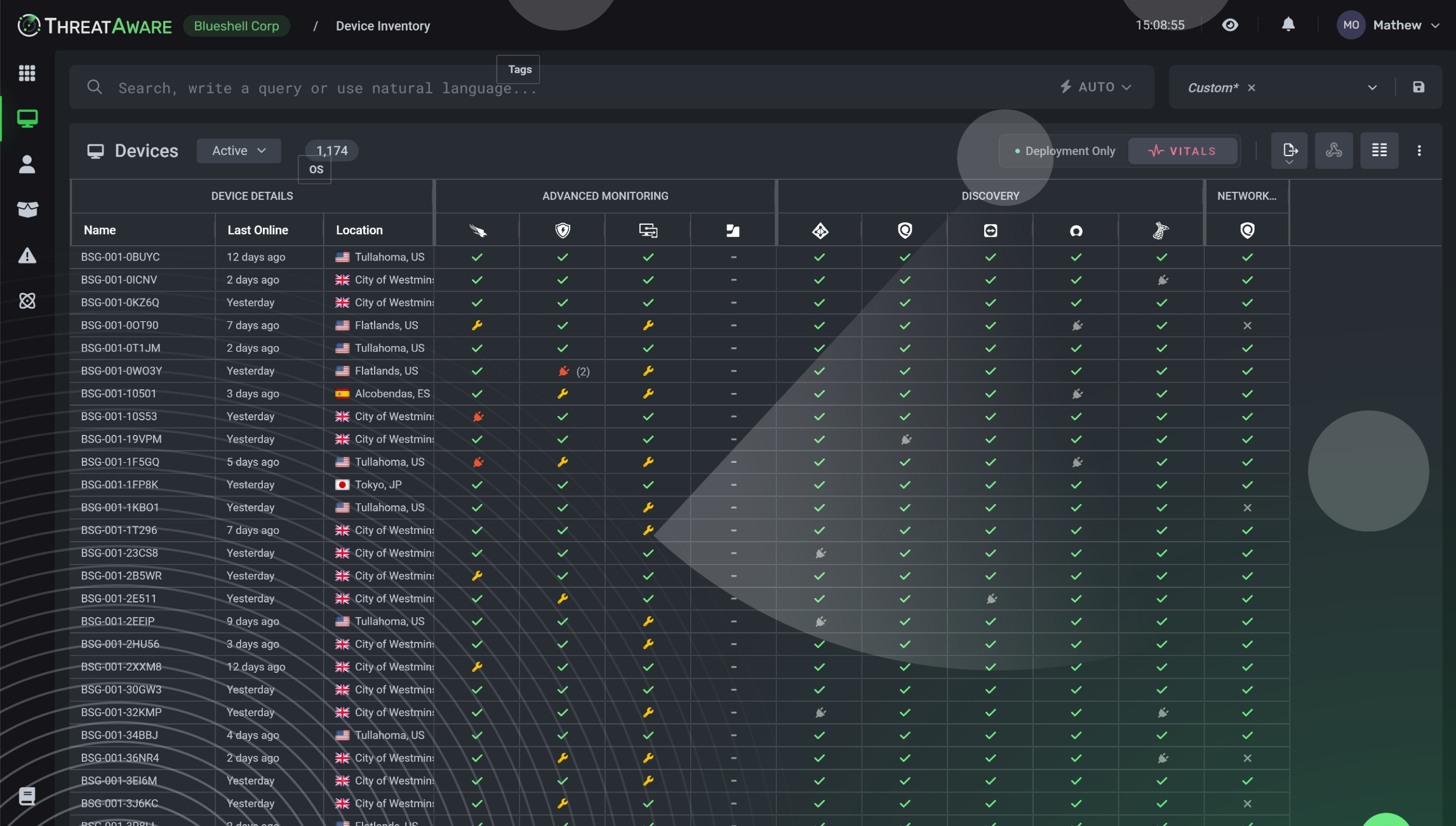The width and height of the screenshot is (1456, 826).
Task: Sort by the Name column
Action: pos(100,230)
